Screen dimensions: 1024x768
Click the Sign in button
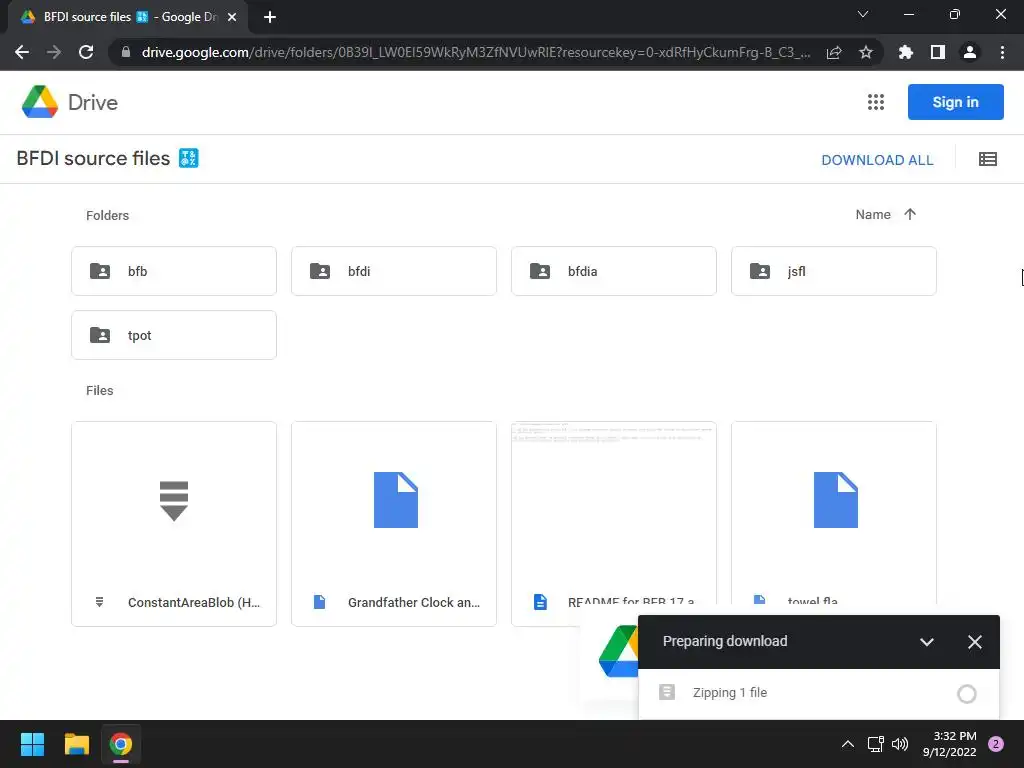click(955, 102)
